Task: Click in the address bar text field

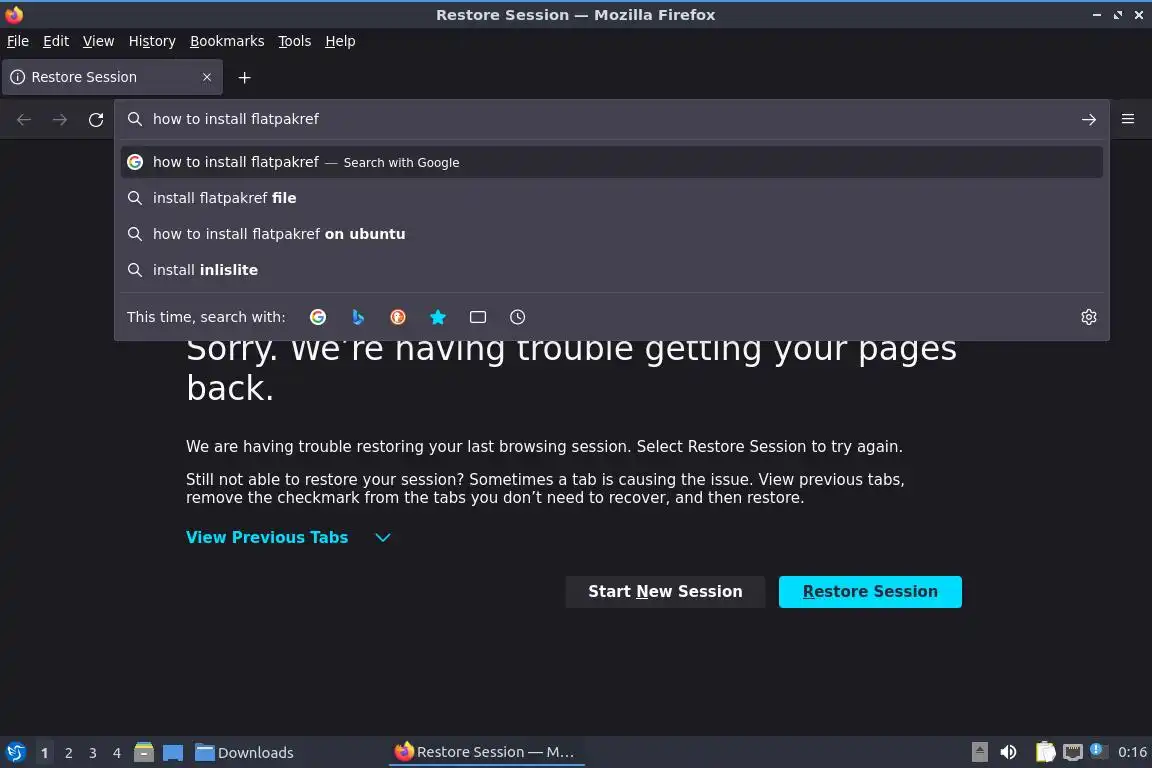Action: pyautogui.click(x=610, y=119)
